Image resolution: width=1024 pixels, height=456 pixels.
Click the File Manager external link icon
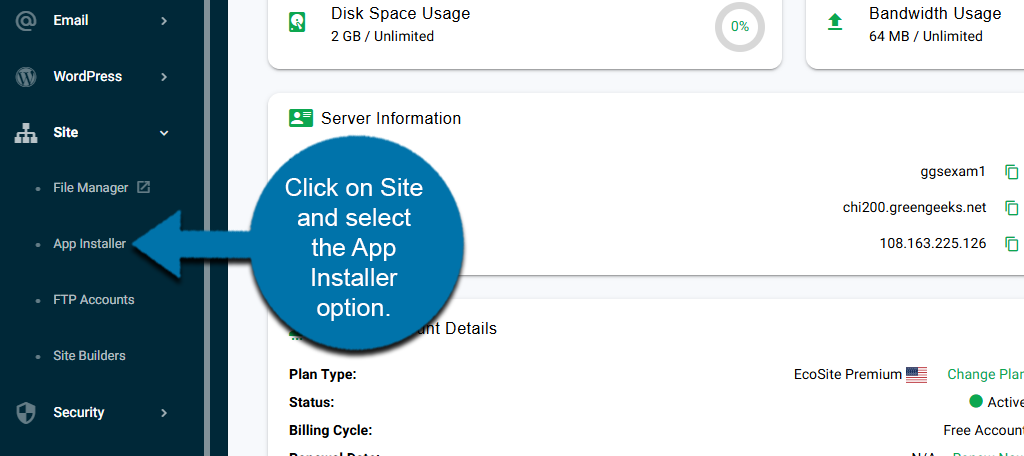143,187
